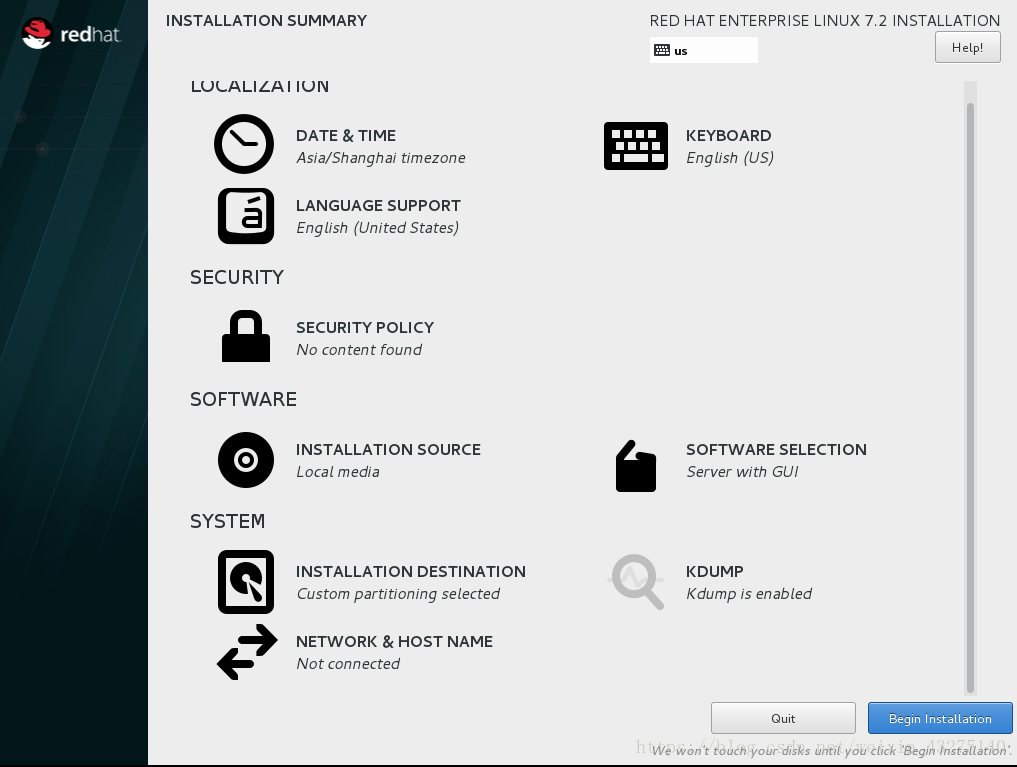This screenshot has width=1017, height=767.
Task: Open the Keyboard layout icon
Action: 636,146
